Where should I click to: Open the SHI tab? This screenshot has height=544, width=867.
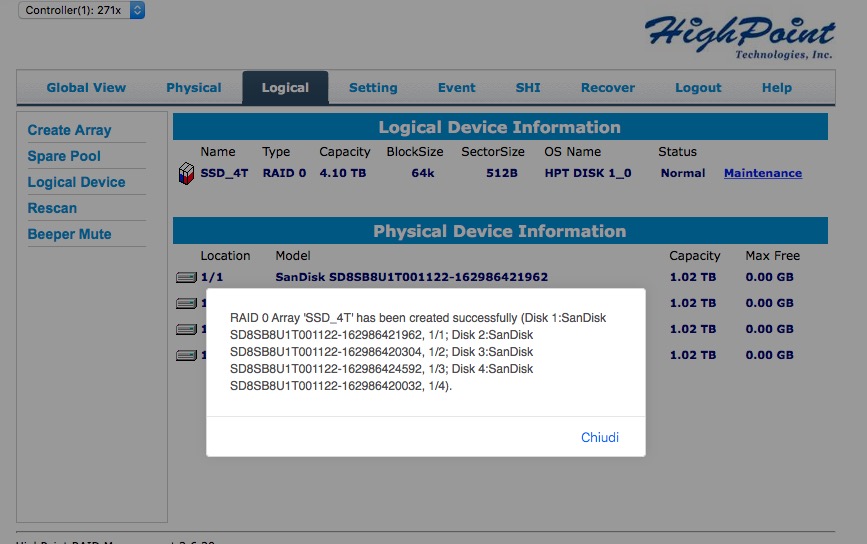(528, 88)
